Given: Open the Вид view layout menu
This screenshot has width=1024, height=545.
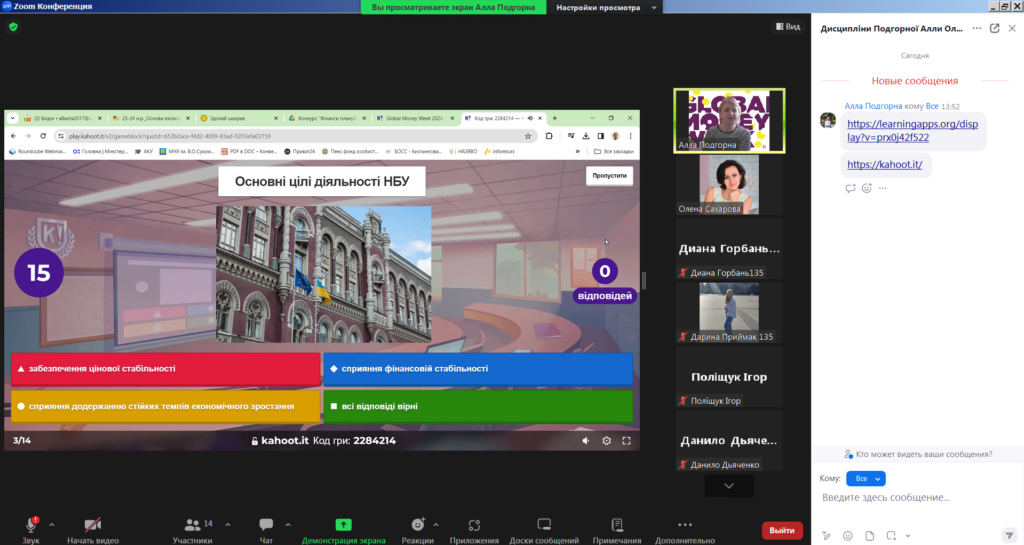Looking at the screenshot, I should tap(788, 27).
